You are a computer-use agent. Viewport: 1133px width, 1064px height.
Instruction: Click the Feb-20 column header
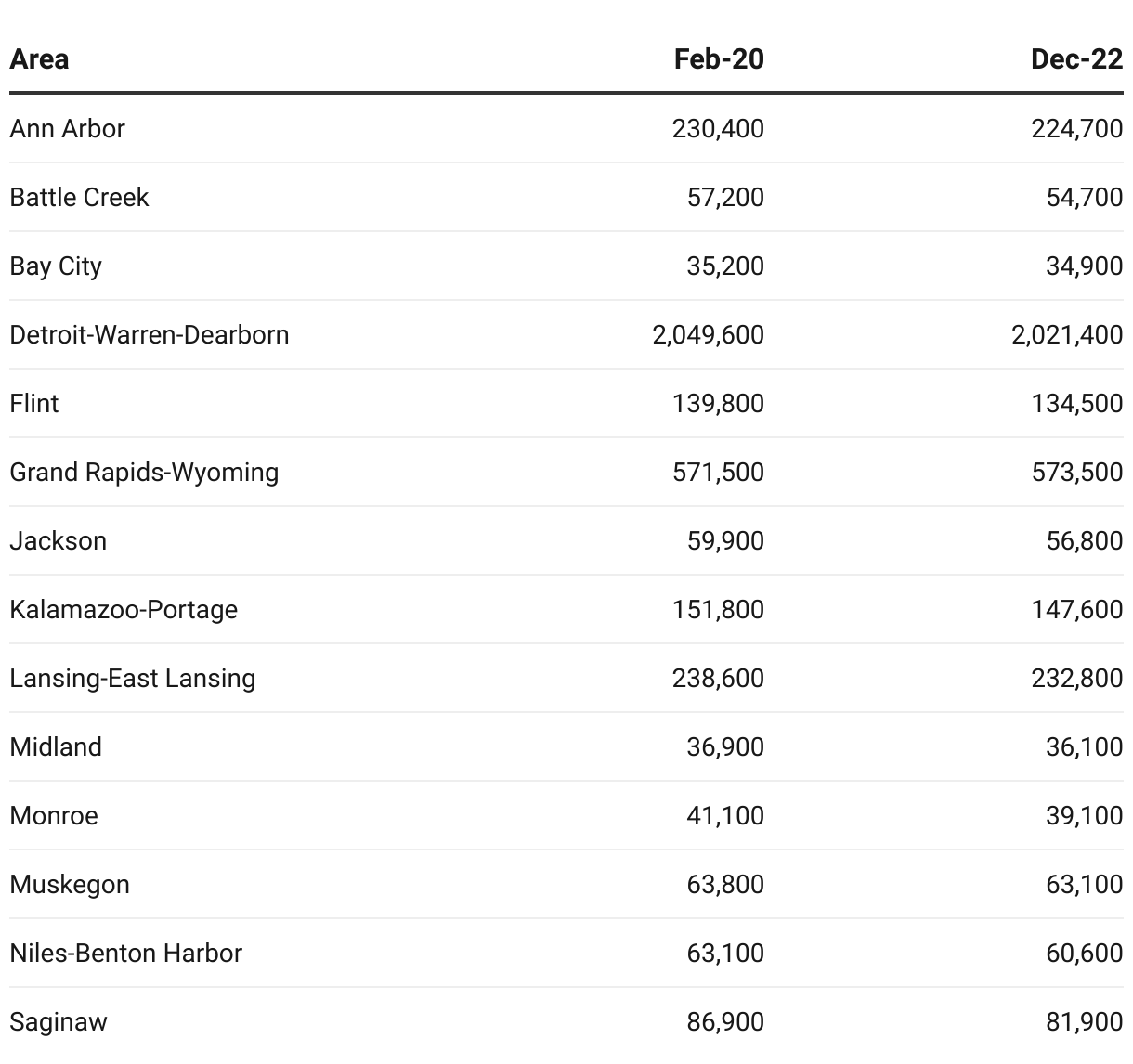point(719,59)
